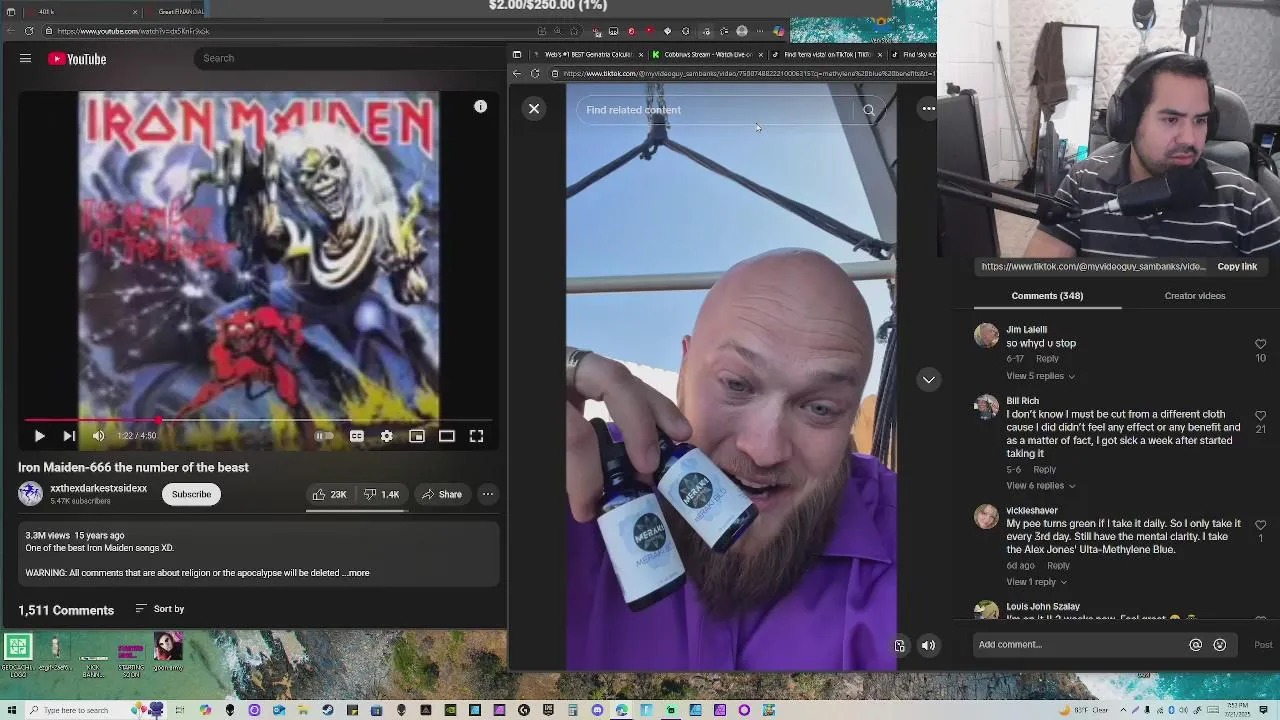
Task: Go back in the TikTok browser window
Action: pyautogui.click(x=517, y=73)
